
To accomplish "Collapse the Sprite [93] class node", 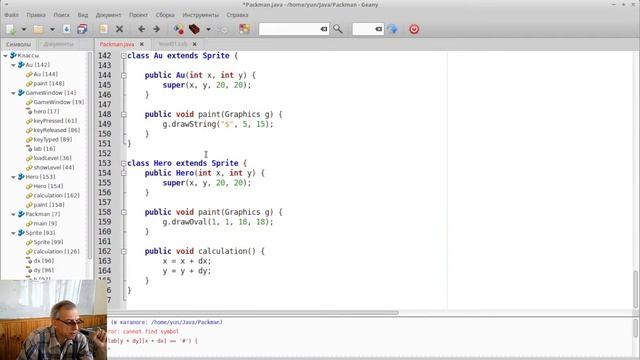I will (x=13, y=233).
